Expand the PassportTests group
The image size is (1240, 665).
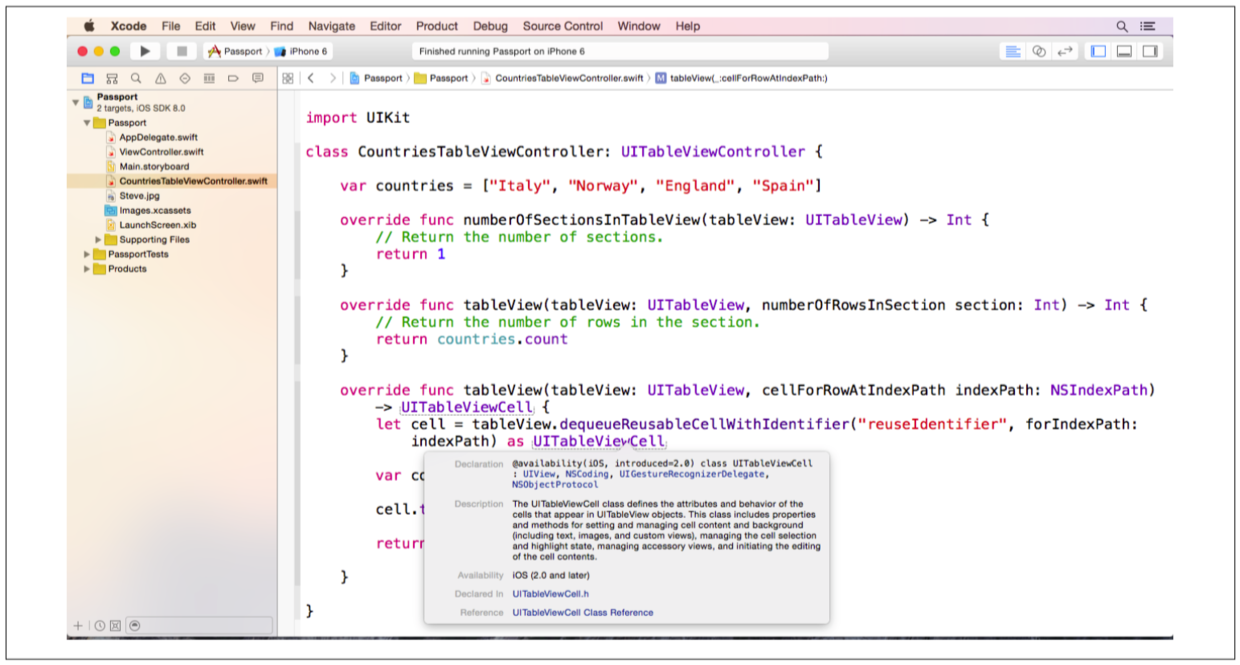(87, 254)
